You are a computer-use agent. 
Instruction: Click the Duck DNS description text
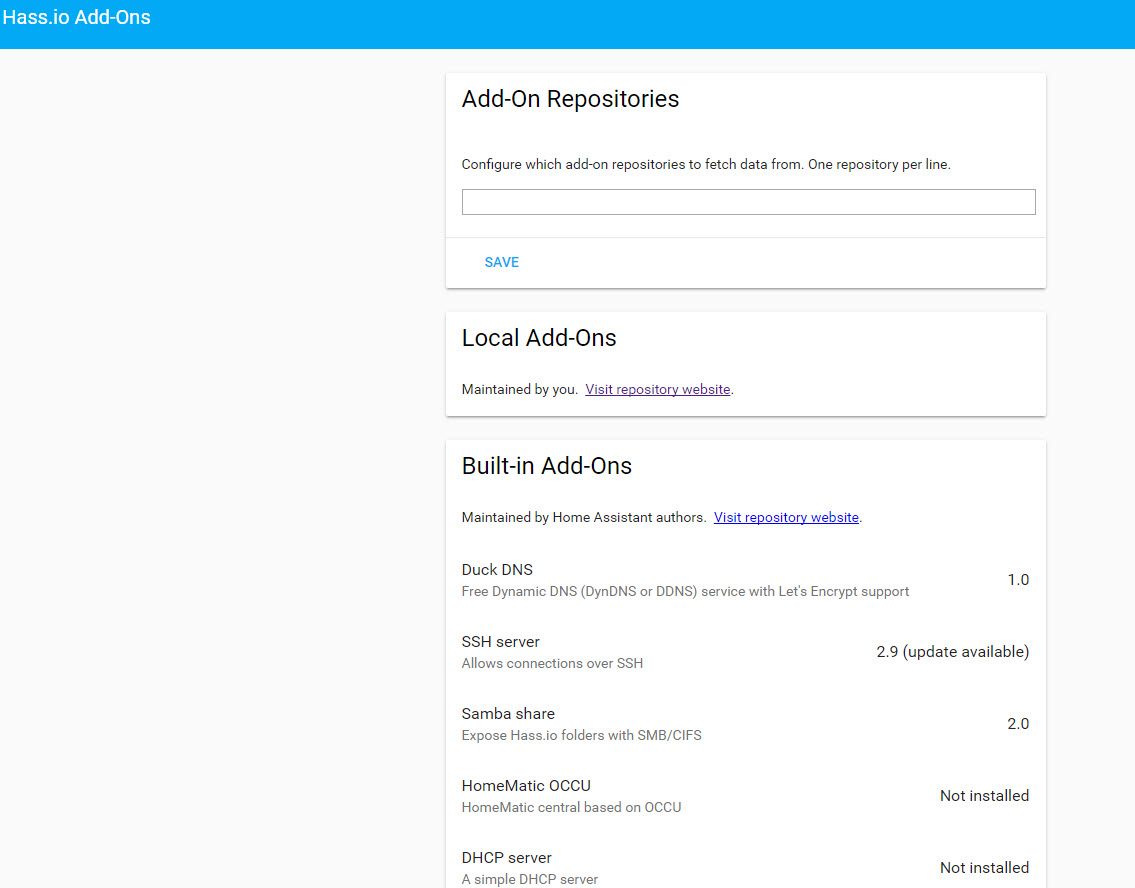[x=685, y=591]
